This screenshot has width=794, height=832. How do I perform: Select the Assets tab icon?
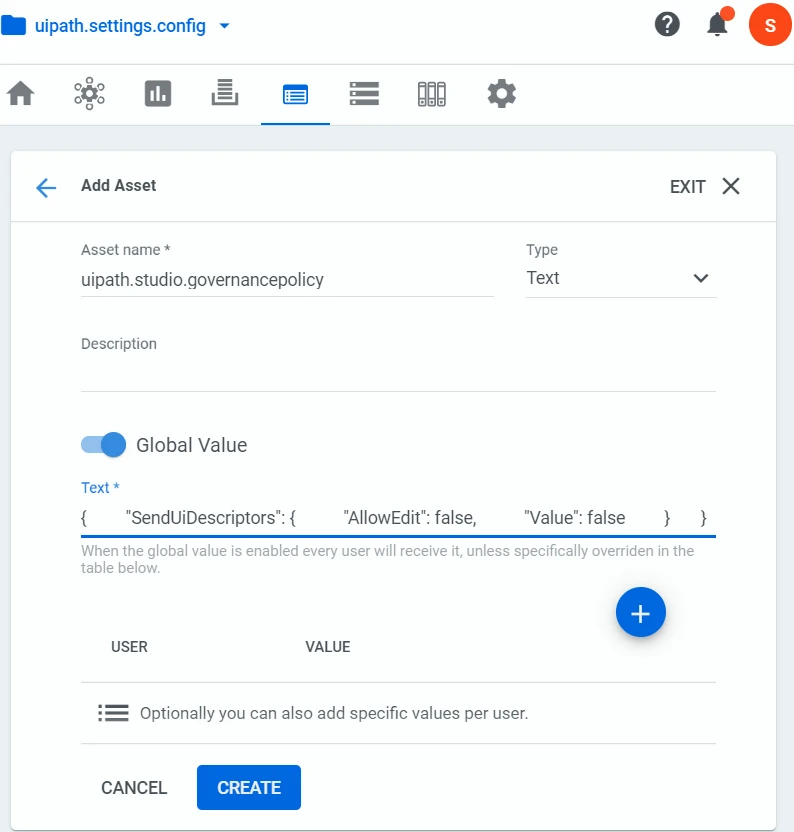click(295, 95)
